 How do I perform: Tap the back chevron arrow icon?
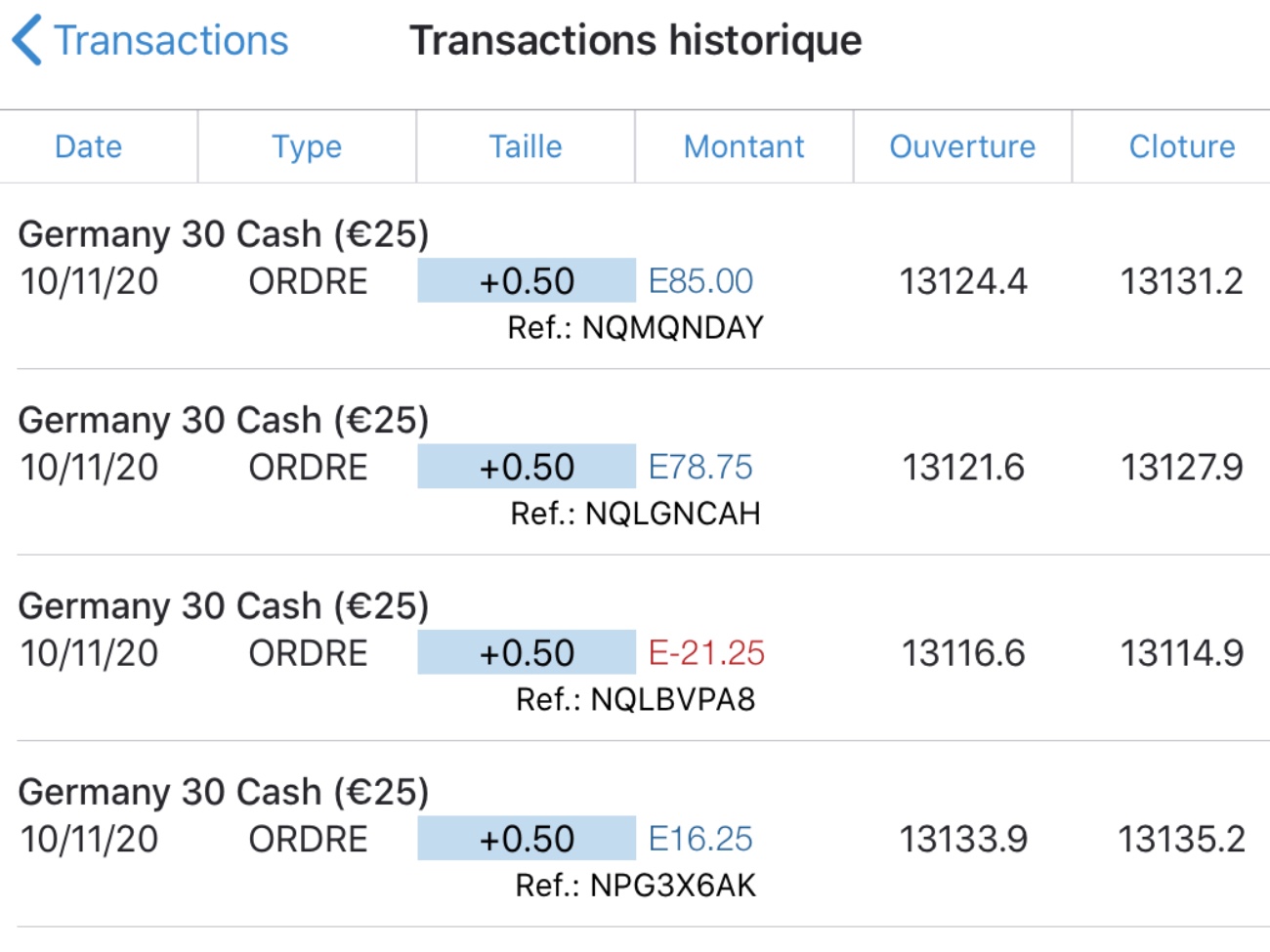click(x=27, y=41)
